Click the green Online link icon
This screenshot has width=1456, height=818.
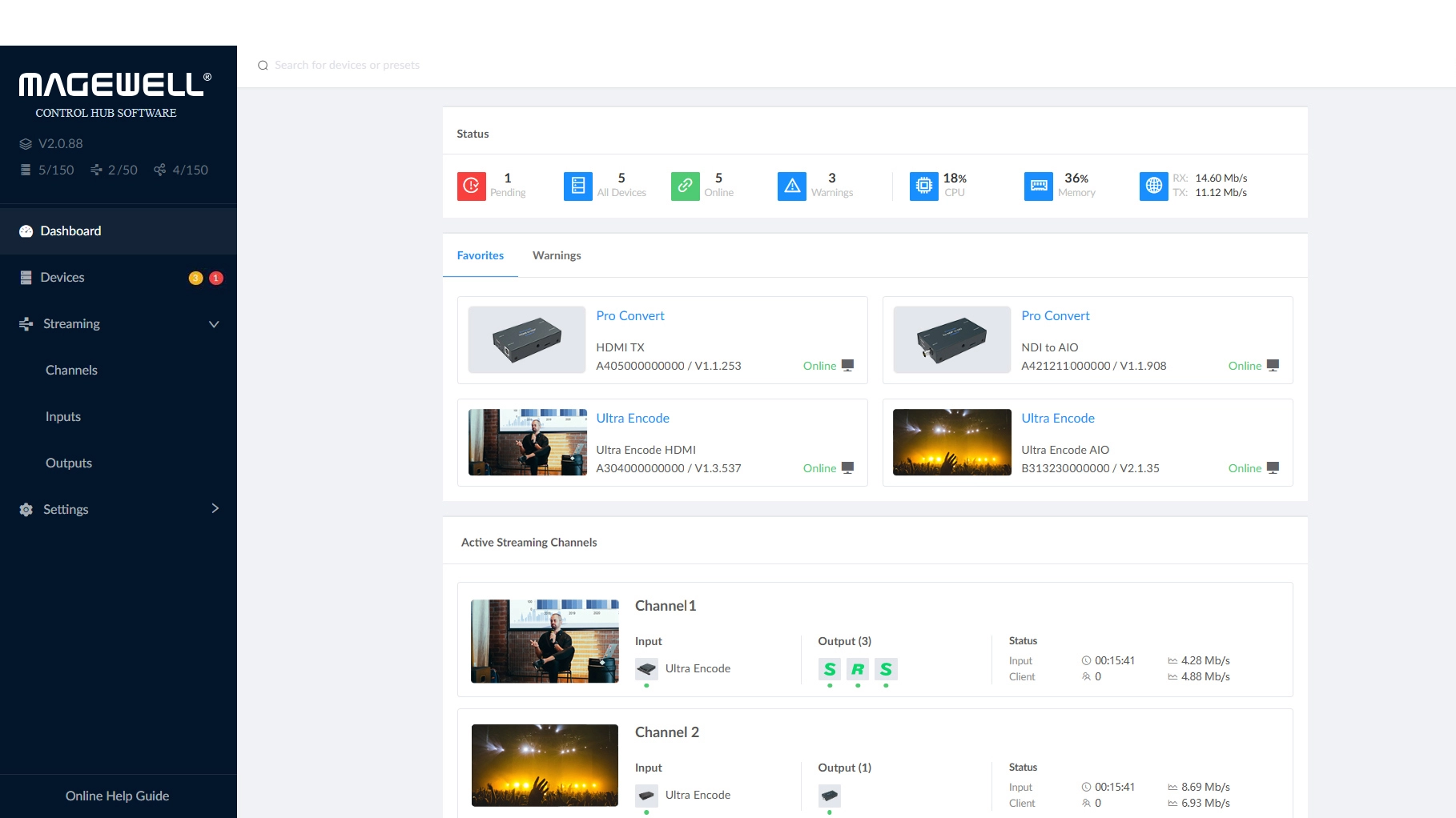(x=685, y=186)
